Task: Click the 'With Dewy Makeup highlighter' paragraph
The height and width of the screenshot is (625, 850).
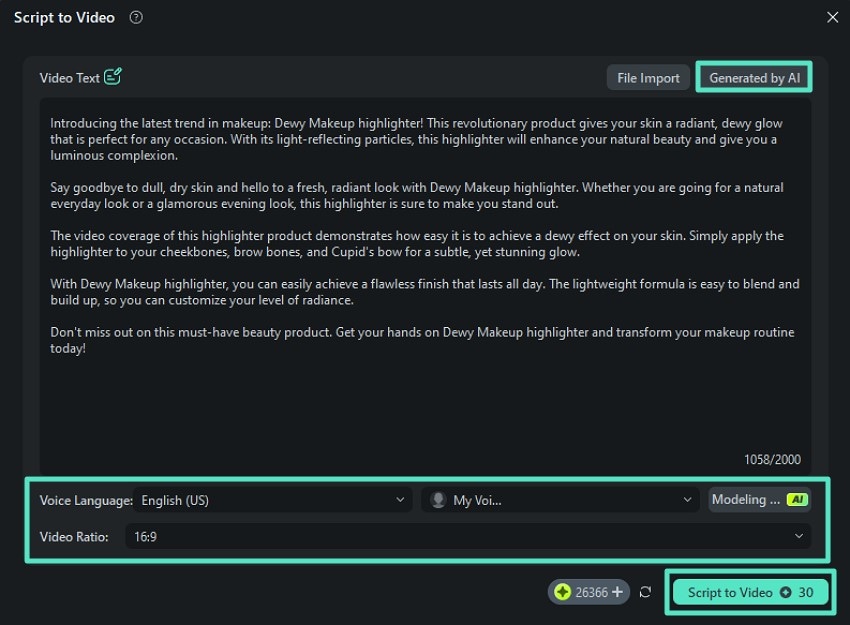Action: point(424,292)
